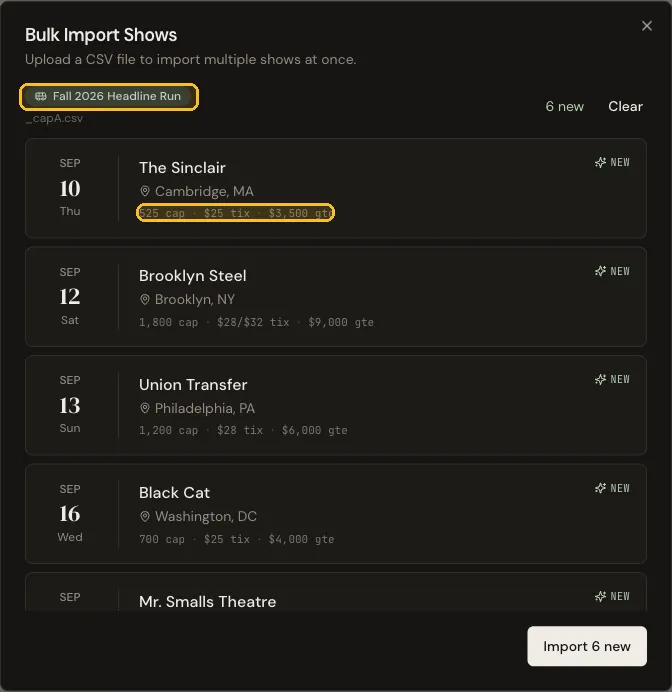Open the Union Transfer show entry
This screenshot has height=692, width=672.
(336, 405)
